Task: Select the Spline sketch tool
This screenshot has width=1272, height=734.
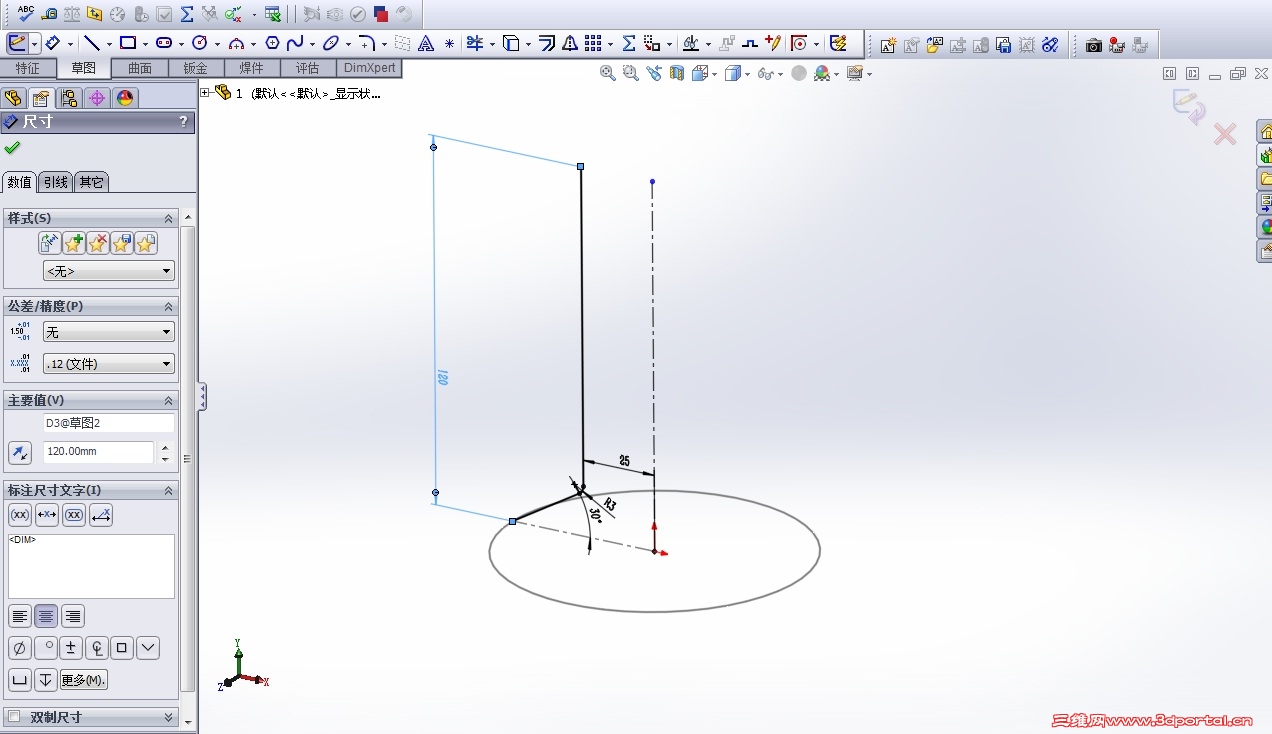Action: point(295,43)
